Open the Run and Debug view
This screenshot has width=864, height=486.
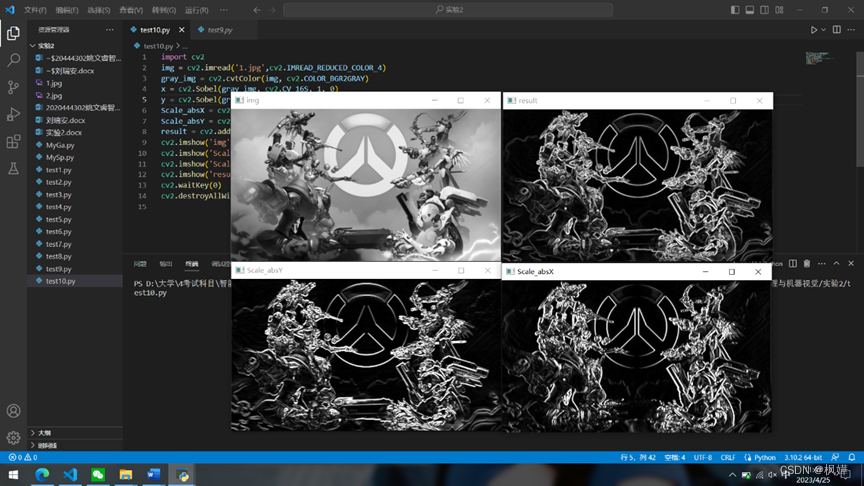(13, 114)
